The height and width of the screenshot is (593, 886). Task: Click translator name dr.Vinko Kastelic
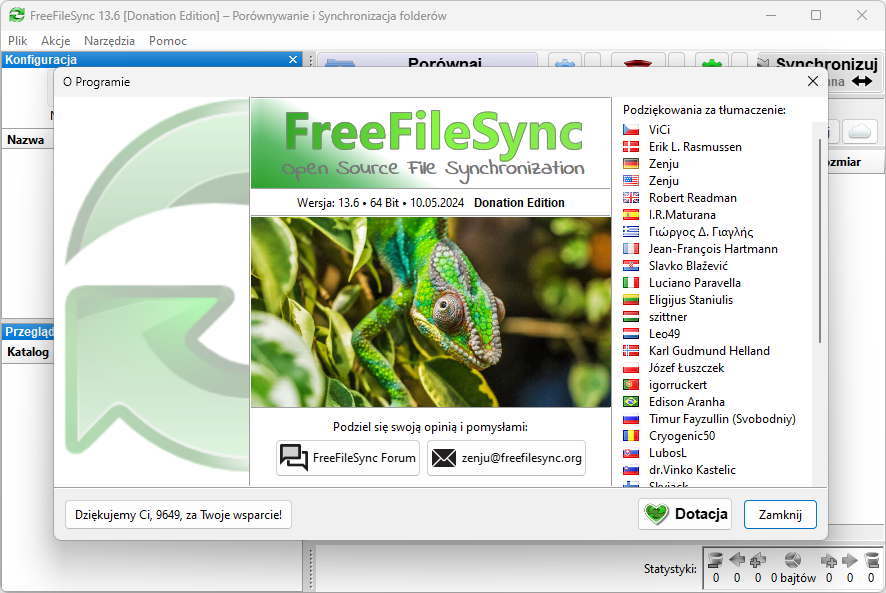pyautogui.click(x=692, y=470)
